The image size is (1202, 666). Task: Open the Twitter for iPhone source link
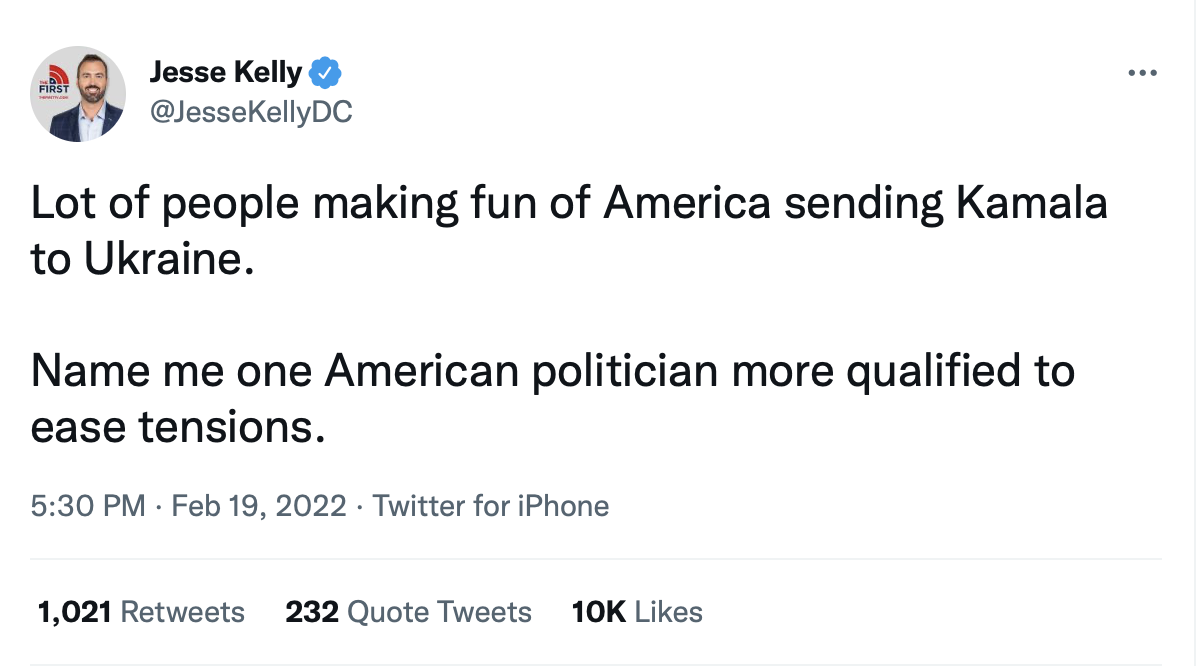pyautogui.click(x=490, y=505)
